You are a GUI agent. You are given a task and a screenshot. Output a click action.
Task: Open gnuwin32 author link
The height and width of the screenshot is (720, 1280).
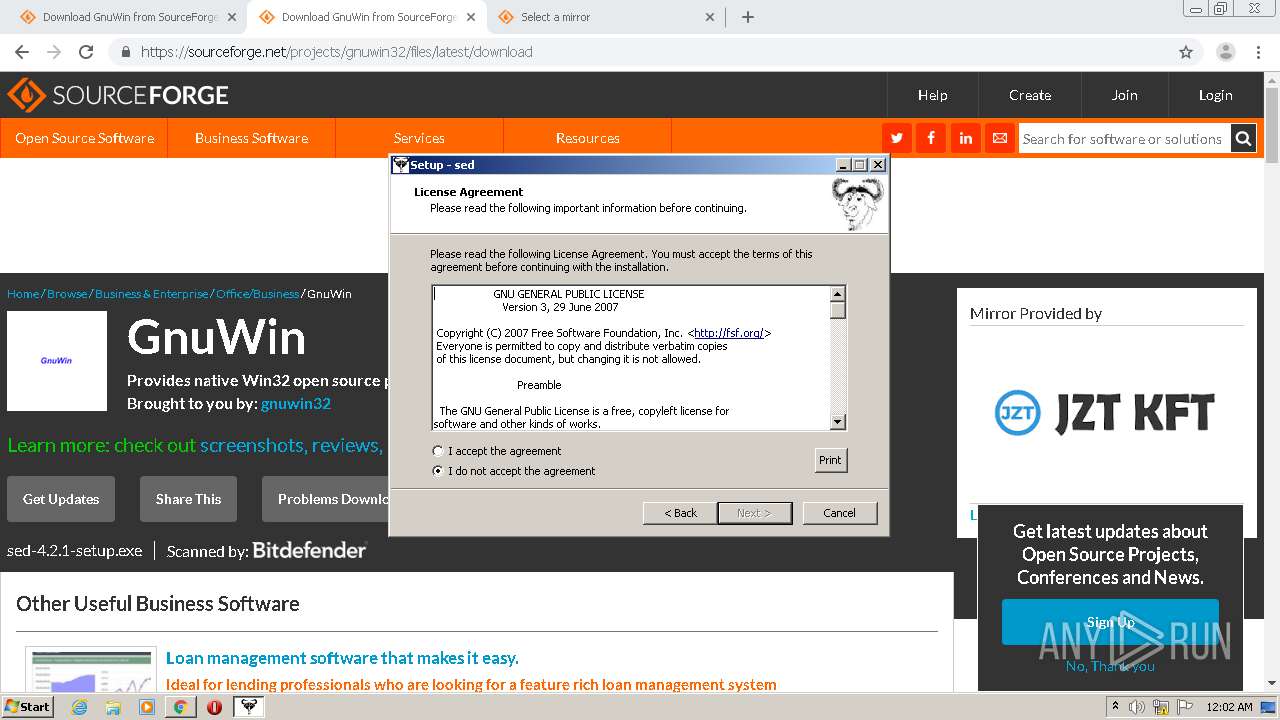pos(296,404)
